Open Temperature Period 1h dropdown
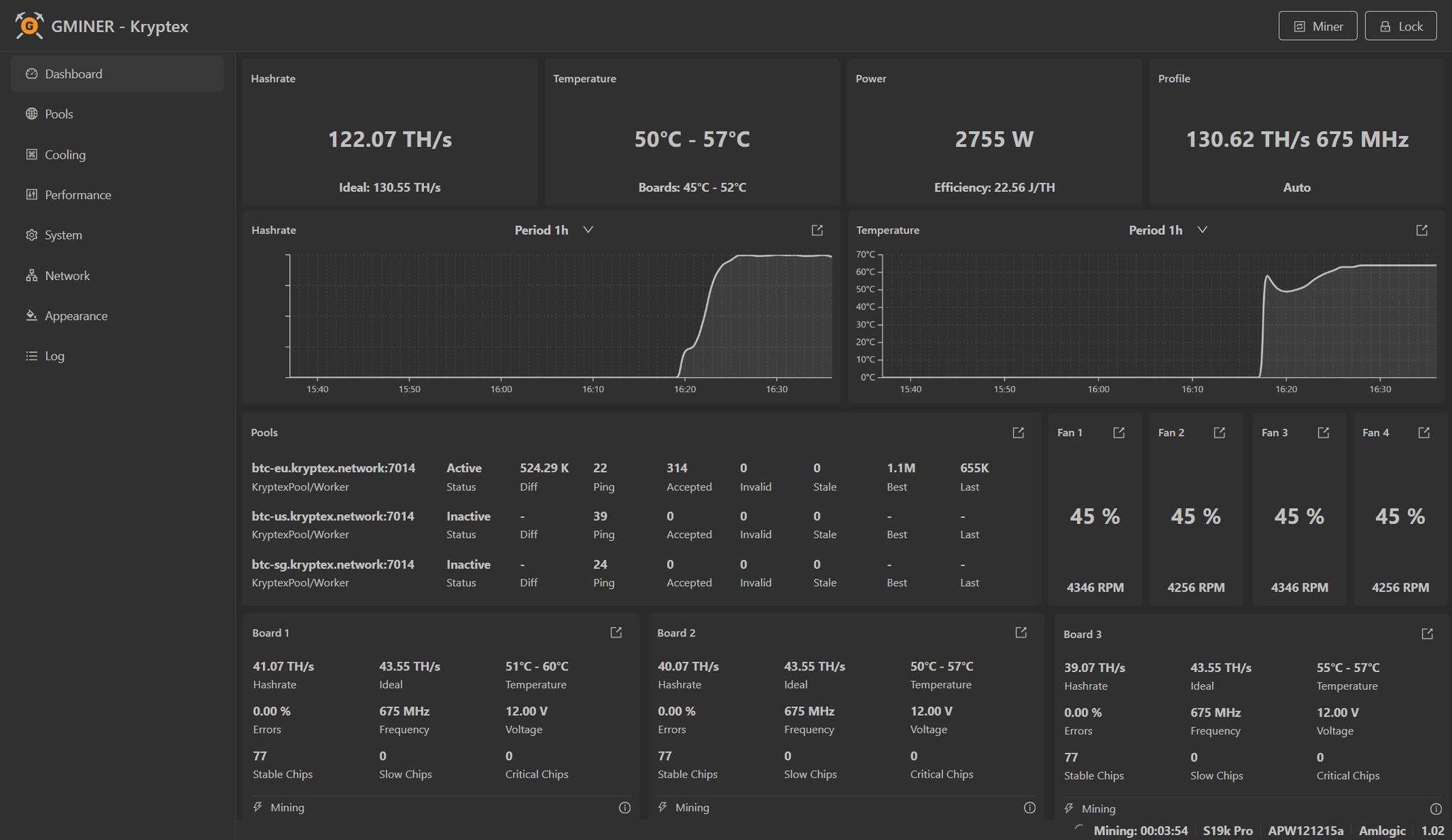The image size is (1452, 840). tap(1168, 230)
